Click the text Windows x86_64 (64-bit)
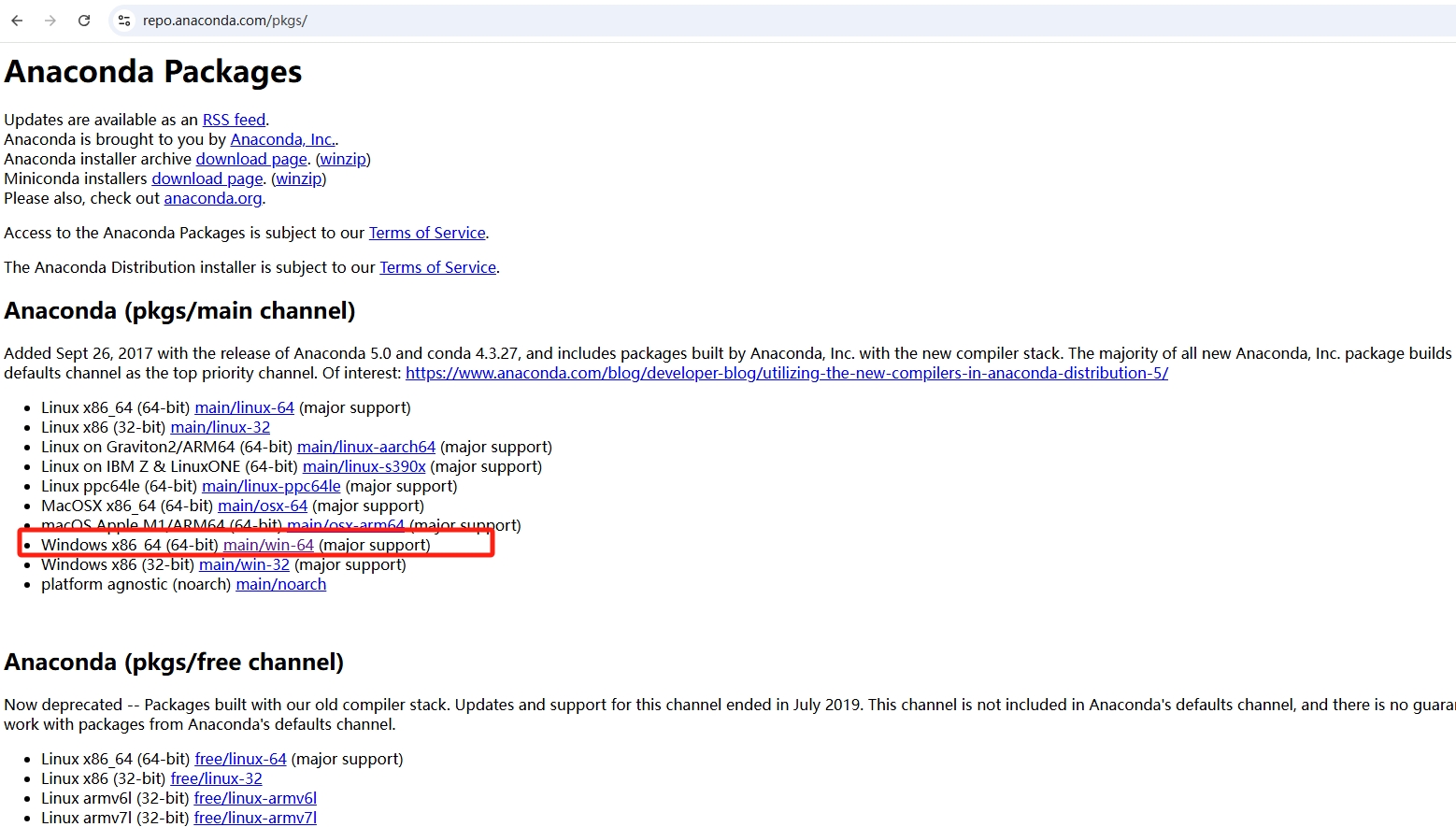The height and width of the screenshot is (827, 1456). pyautogui.click(x=130, y=545)
